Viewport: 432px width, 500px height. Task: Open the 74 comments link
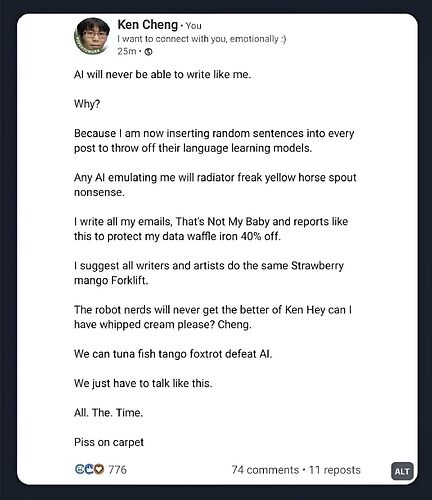(265, 470)
